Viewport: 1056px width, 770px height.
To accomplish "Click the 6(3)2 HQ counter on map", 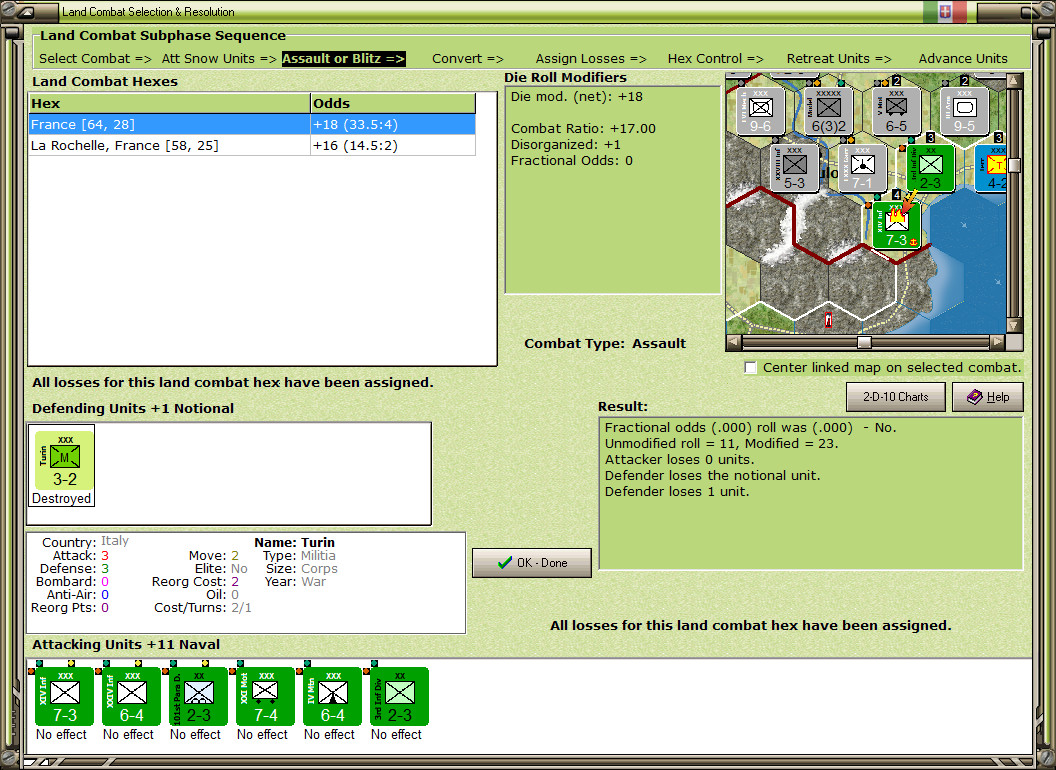I will 828,110.
